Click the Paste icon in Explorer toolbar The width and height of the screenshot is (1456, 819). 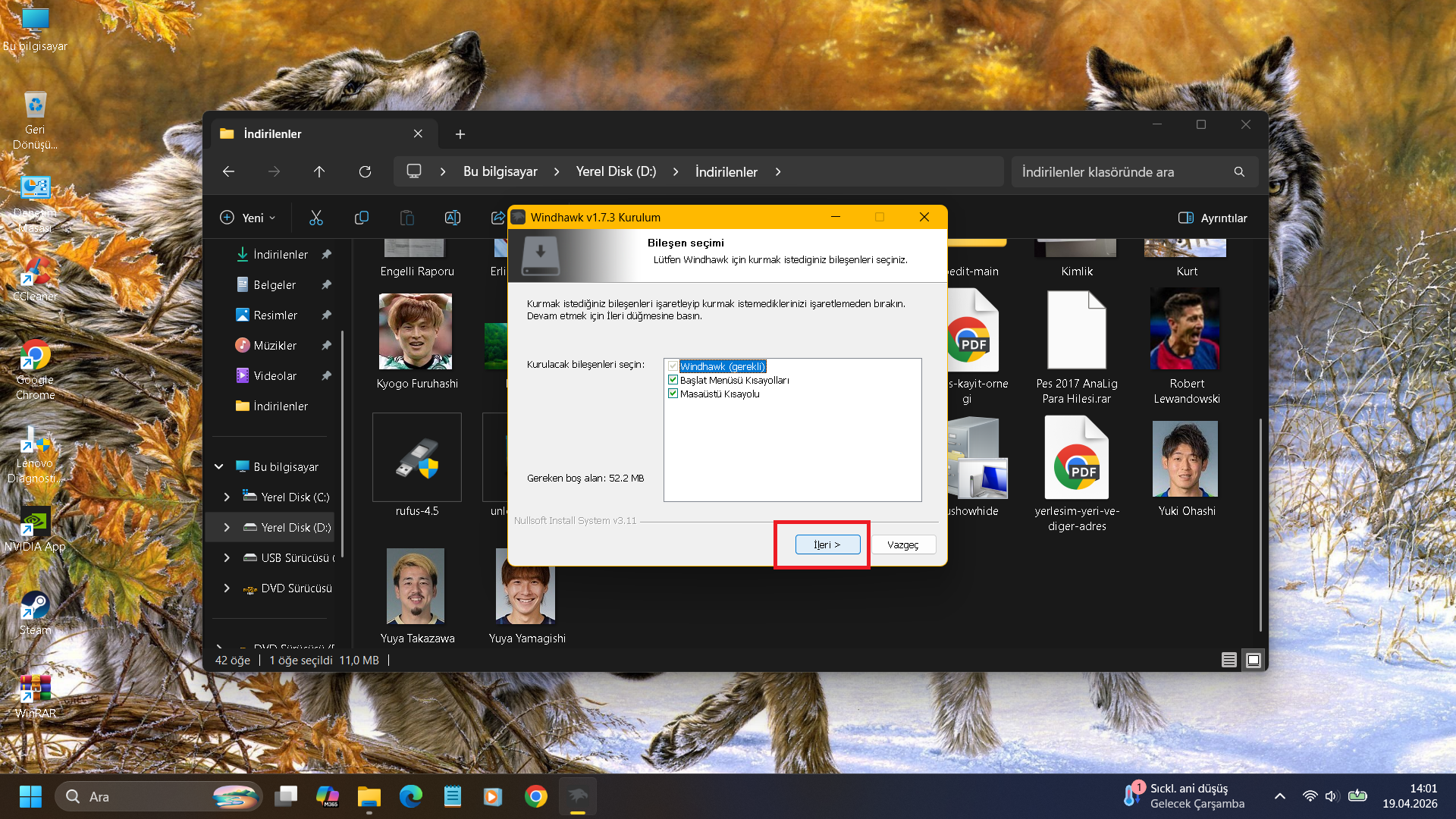pos(407,218)
